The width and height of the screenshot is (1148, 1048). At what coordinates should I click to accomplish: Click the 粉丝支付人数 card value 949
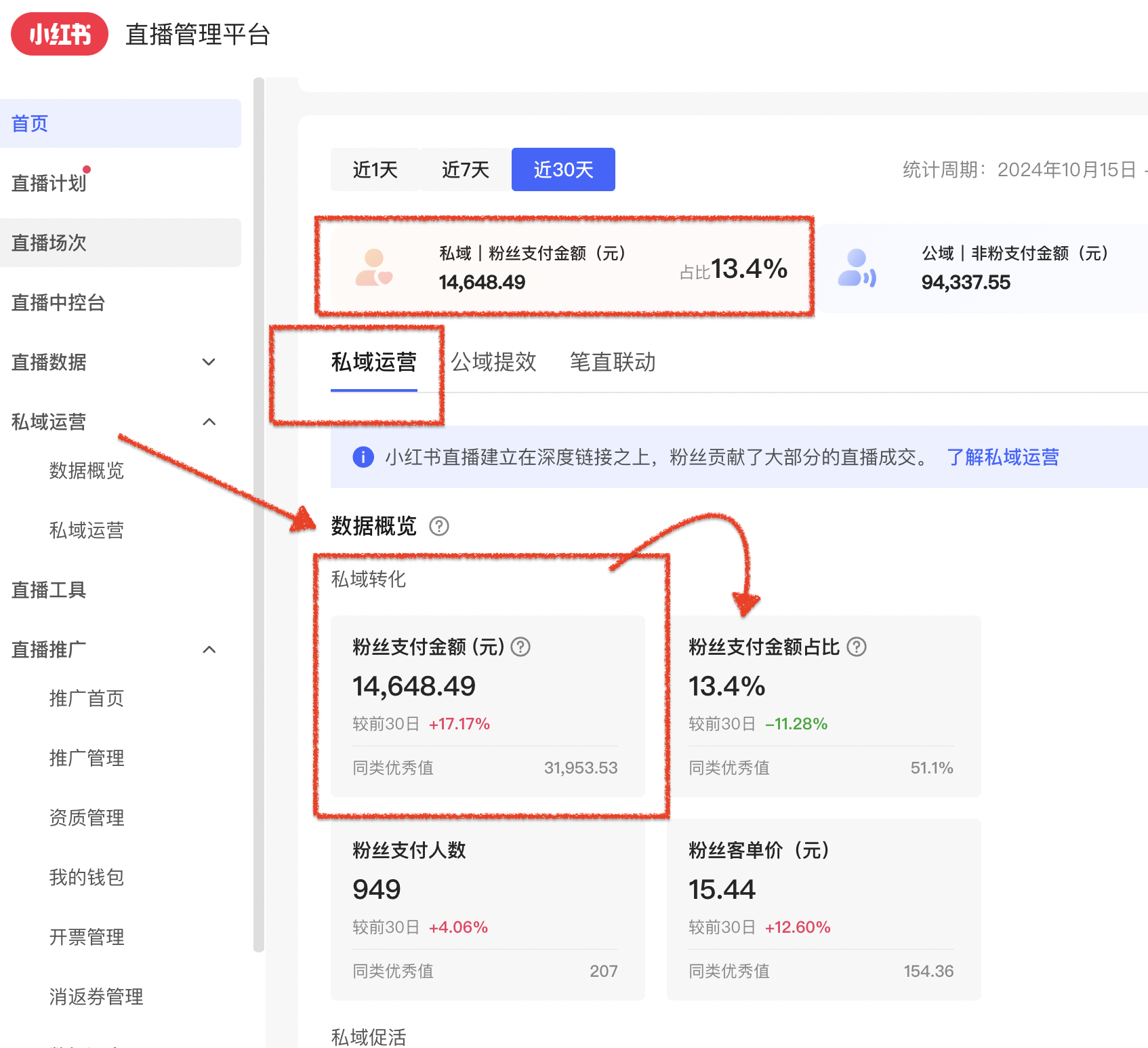(x=377, y=889)
